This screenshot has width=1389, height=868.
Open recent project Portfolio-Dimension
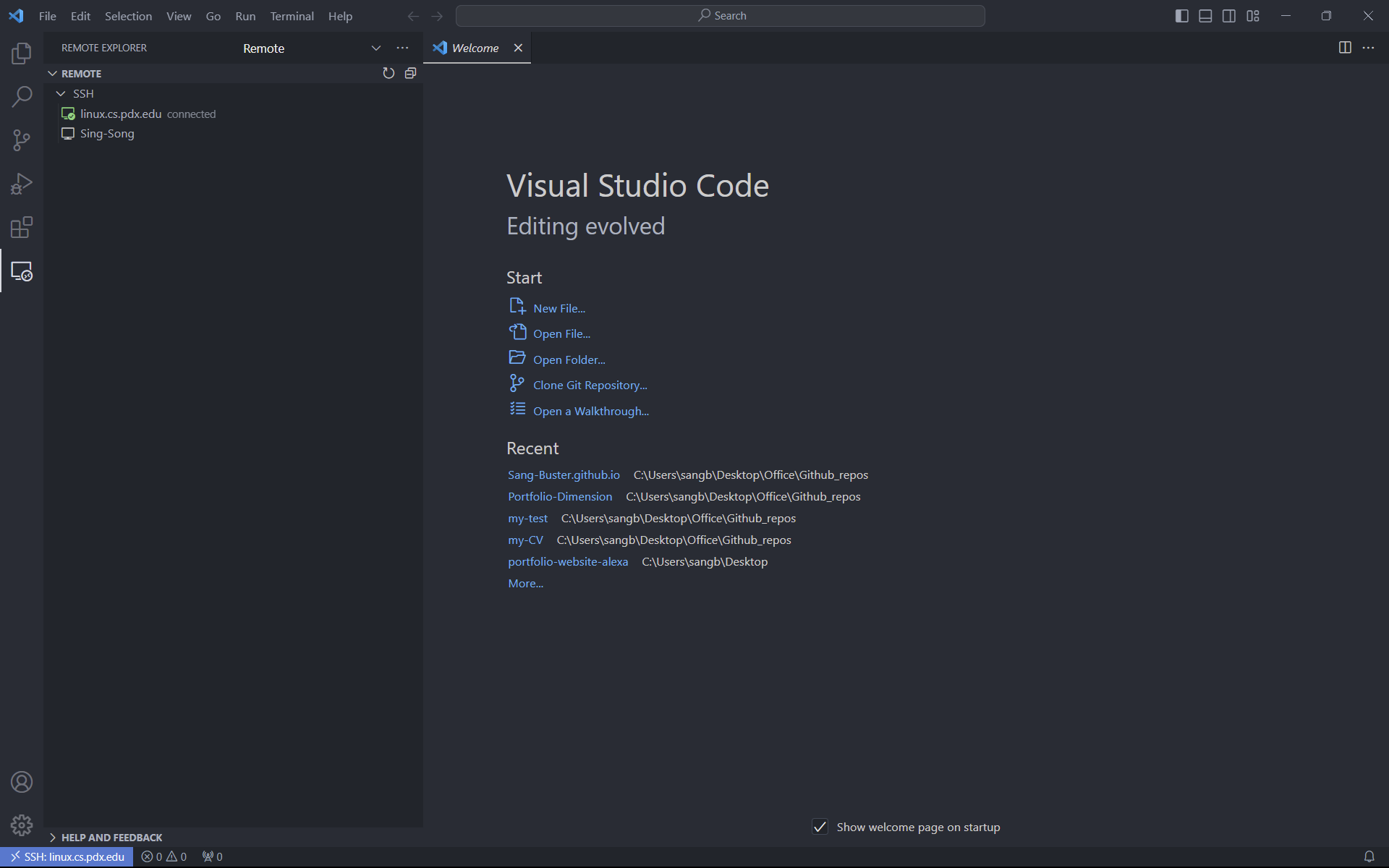click(559, 497)
